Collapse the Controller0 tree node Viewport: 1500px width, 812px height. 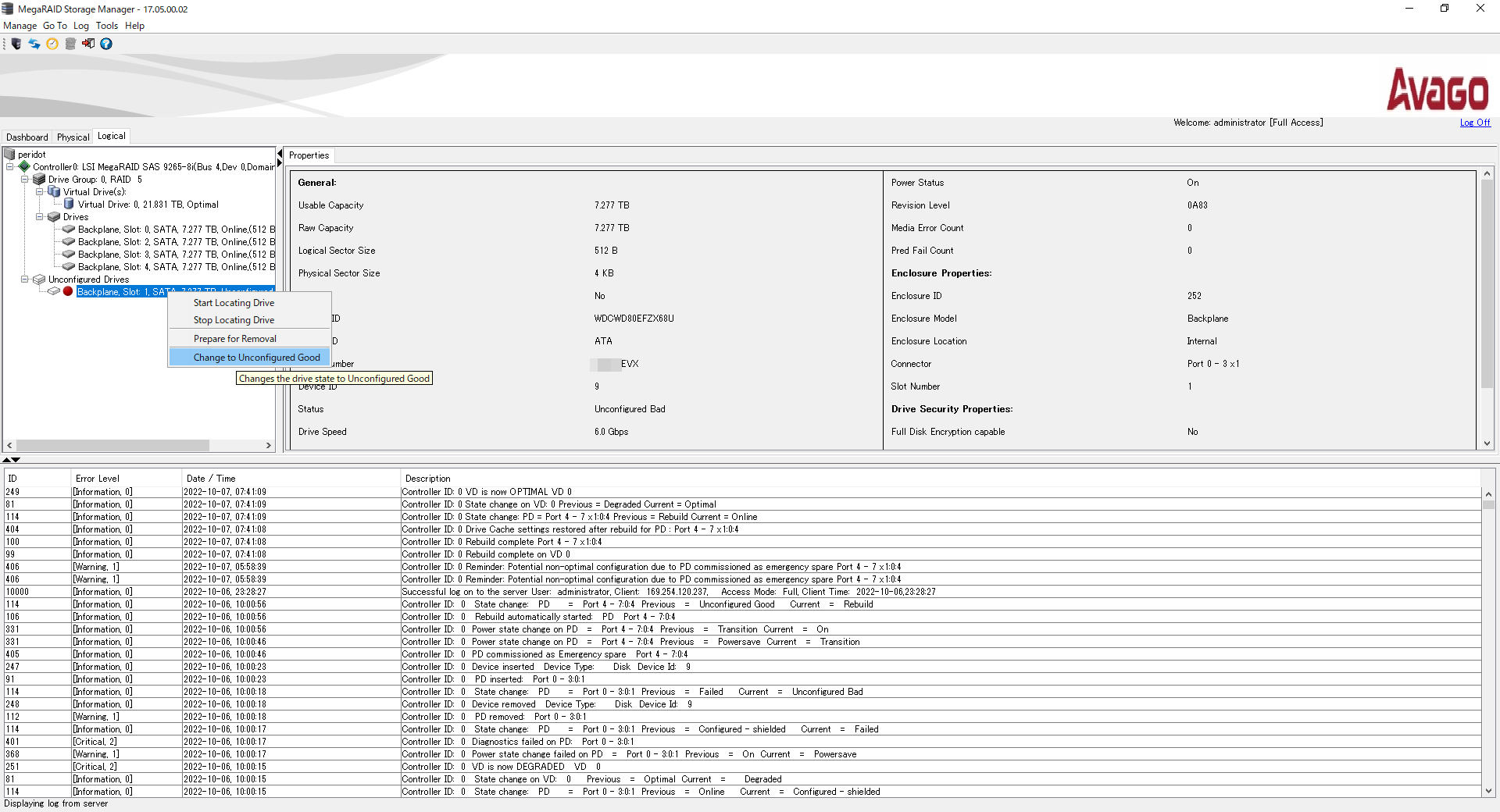(x=10, y=166)
